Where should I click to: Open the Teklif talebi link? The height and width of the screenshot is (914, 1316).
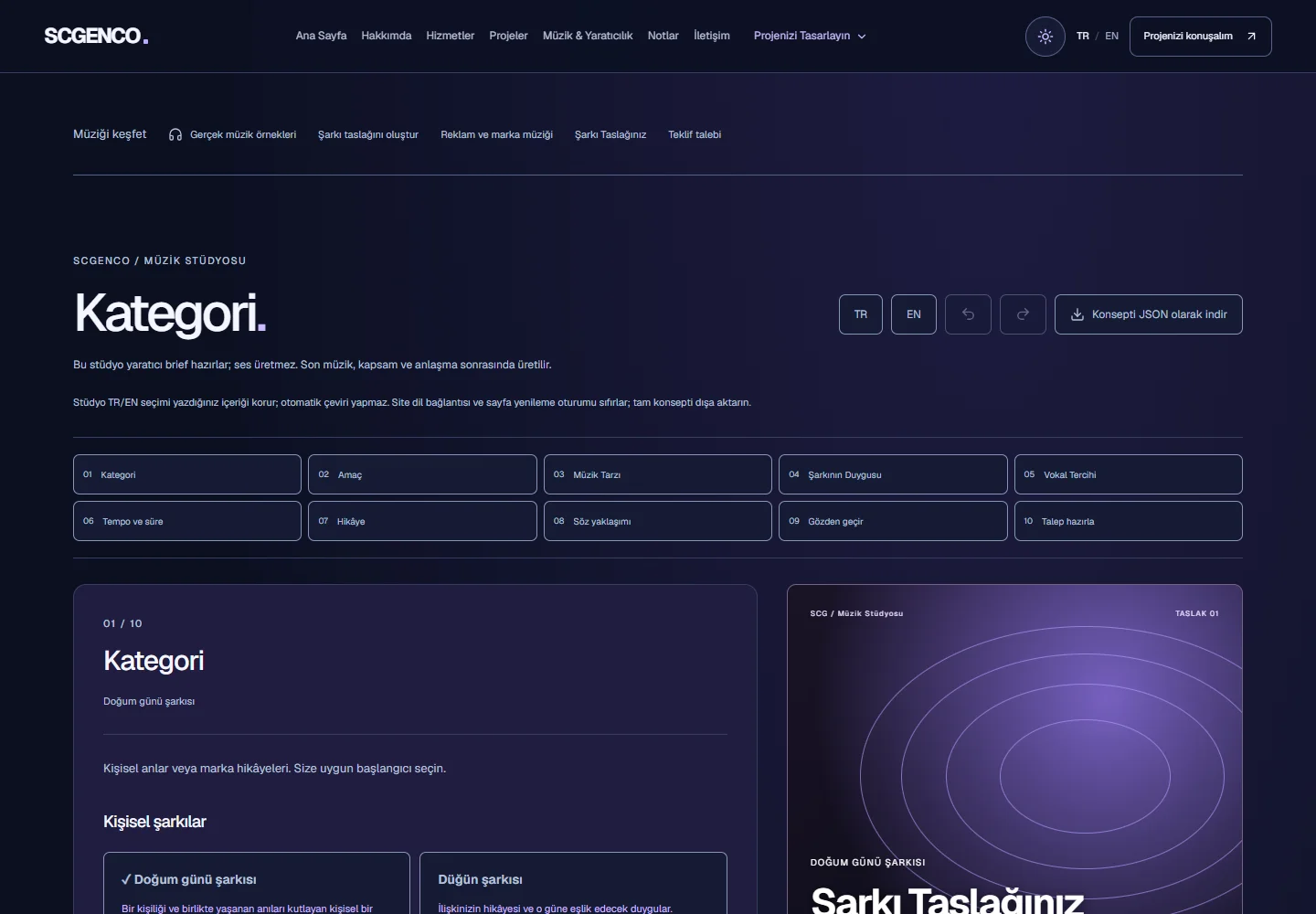[x=695, y=134]
